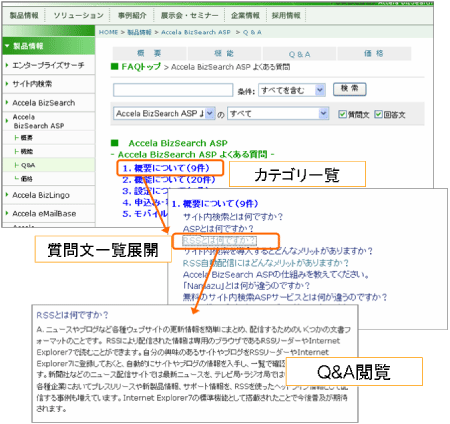The height and width of the screenshot is (424, 450).
Task: Open the 価格 tab
Action: point(374,54)
